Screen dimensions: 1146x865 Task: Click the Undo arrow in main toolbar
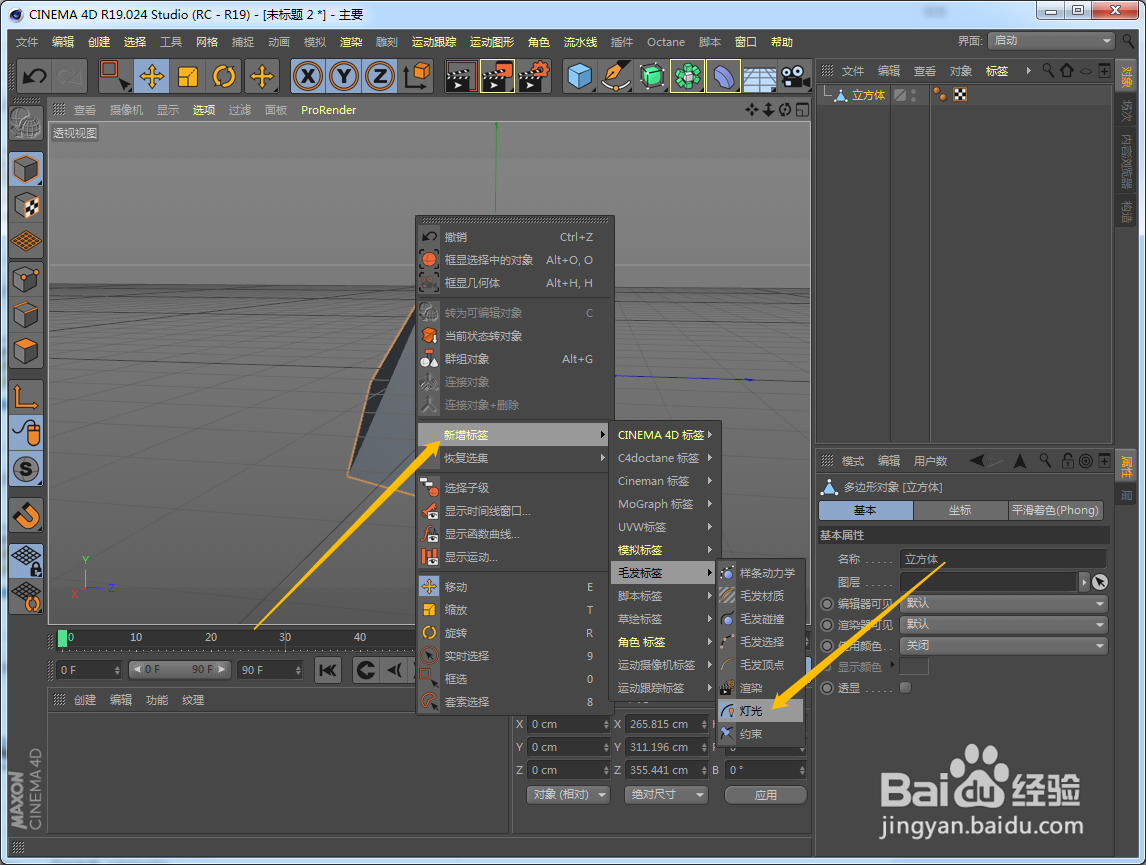pyautogui.click(x=34, y=76)
